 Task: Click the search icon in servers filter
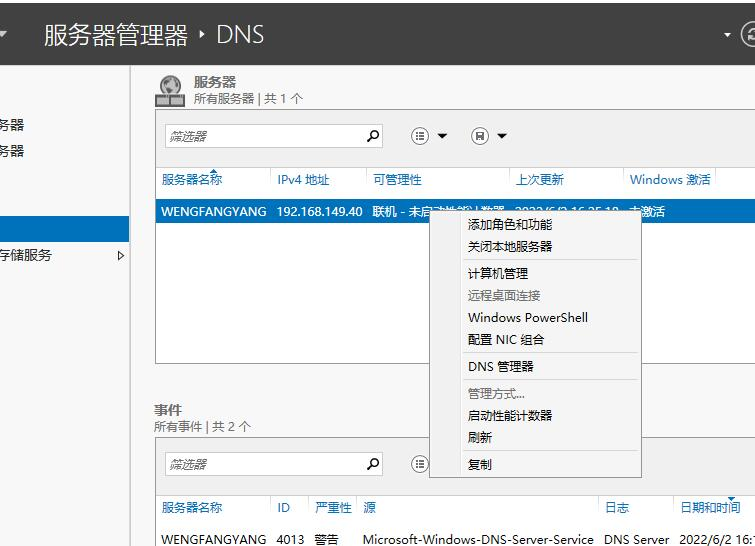pos(373,136)
